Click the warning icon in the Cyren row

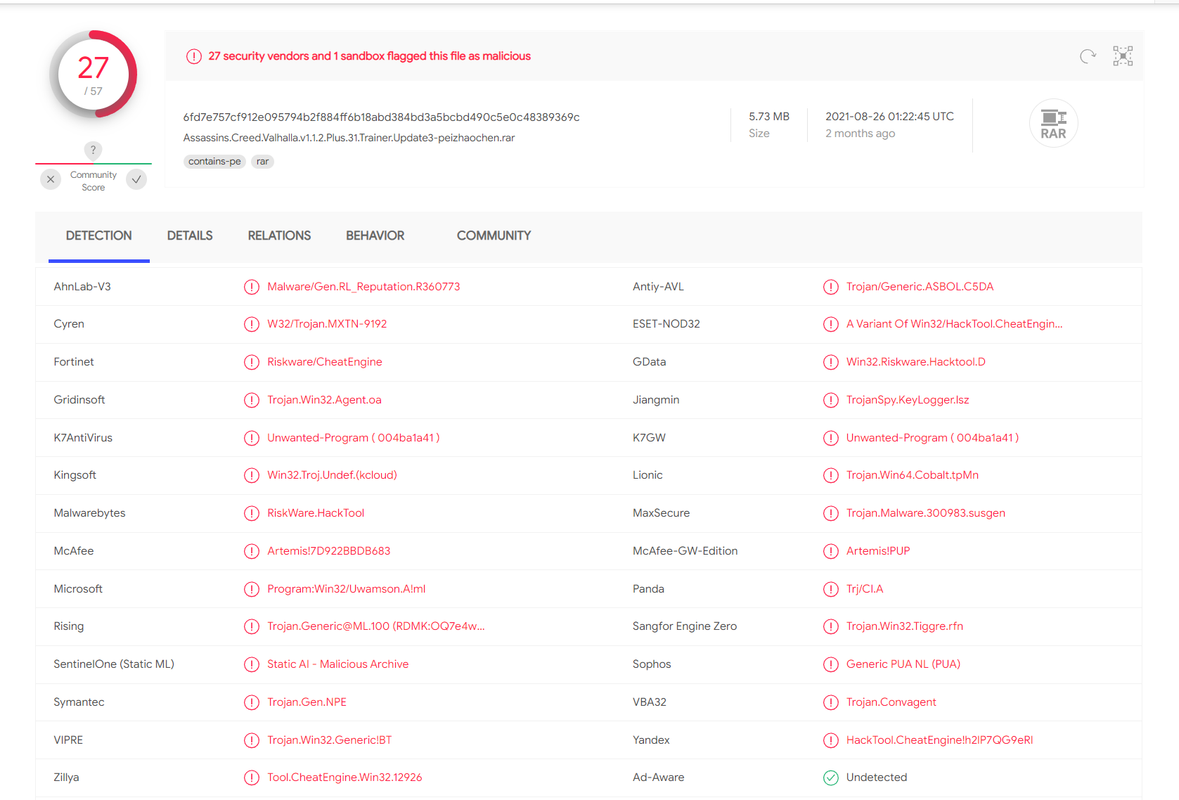click(x=251, y=325)
